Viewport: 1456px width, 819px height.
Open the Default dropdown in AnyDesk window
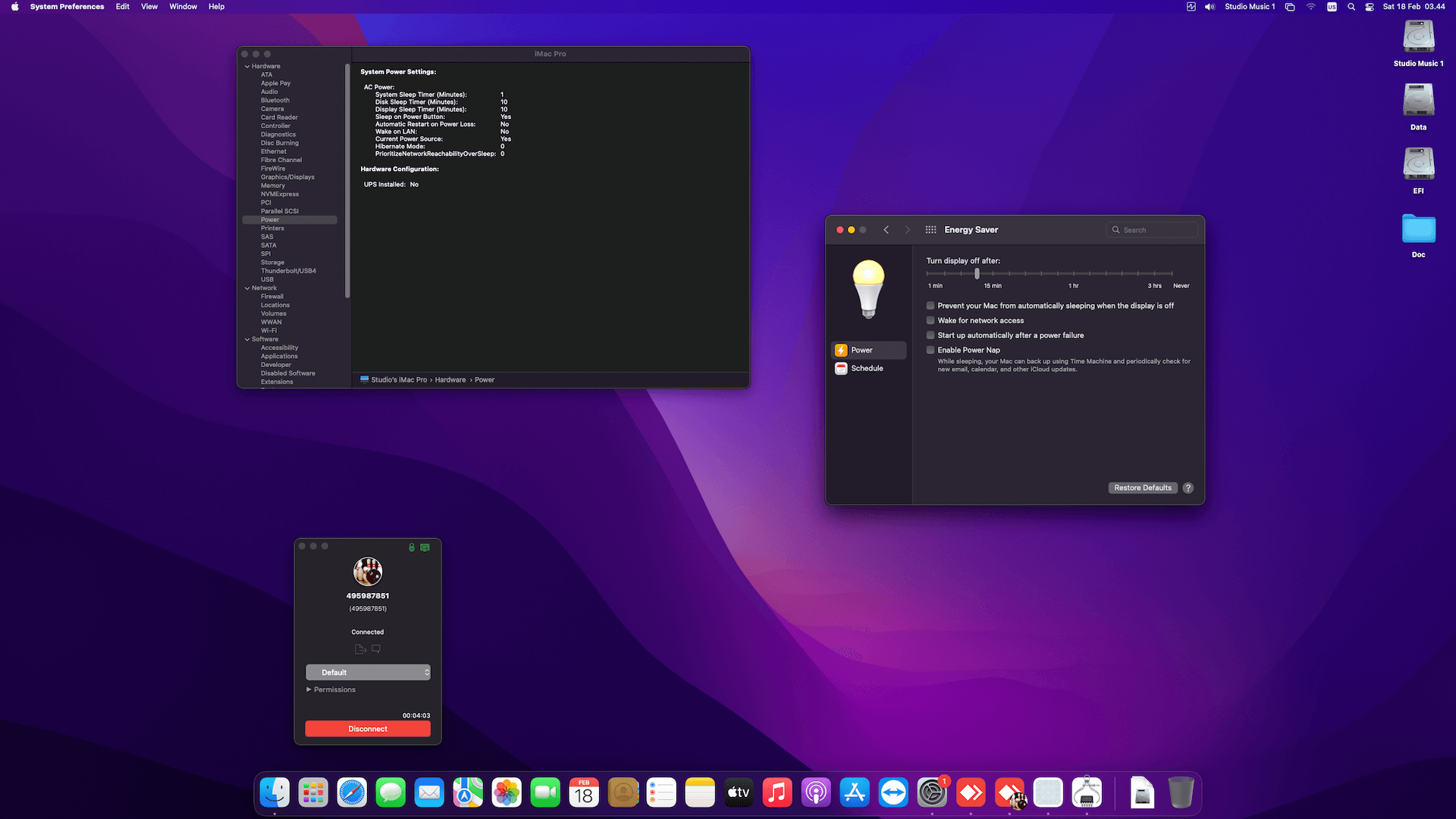368,673
